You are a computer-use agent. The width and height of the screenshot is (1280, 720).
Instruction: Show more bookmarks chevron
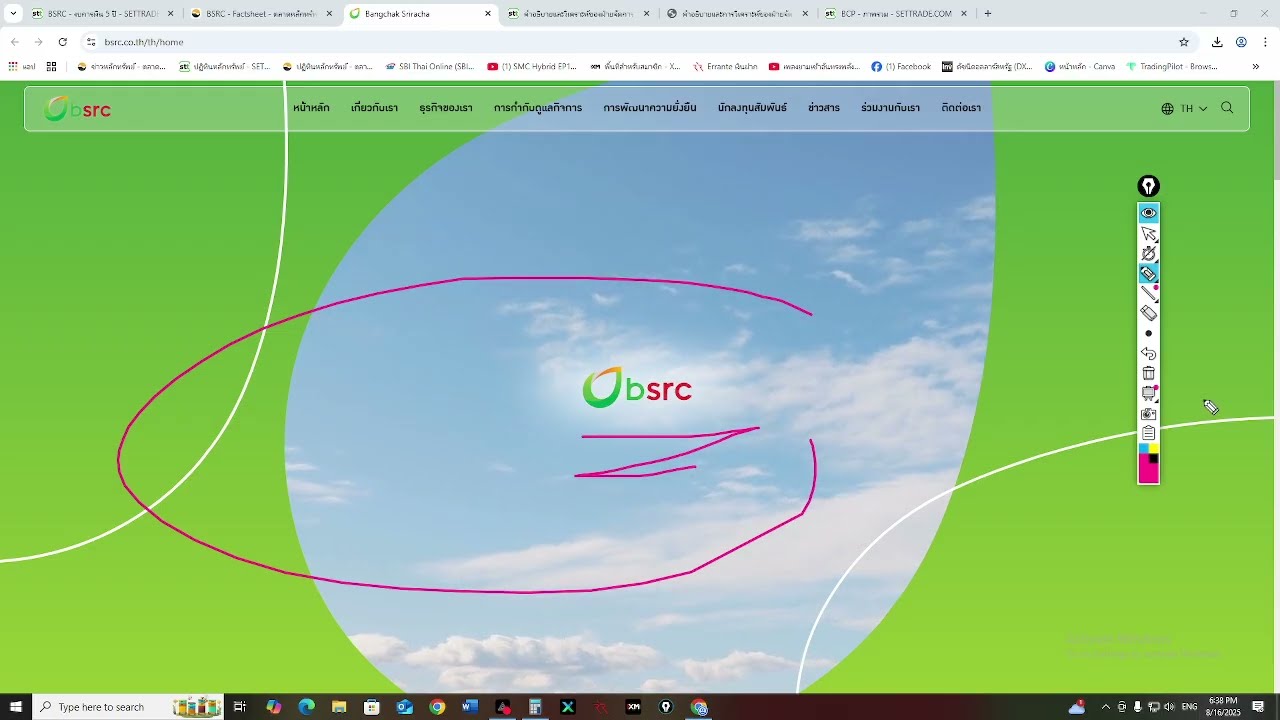click(x=1256, y=67)
